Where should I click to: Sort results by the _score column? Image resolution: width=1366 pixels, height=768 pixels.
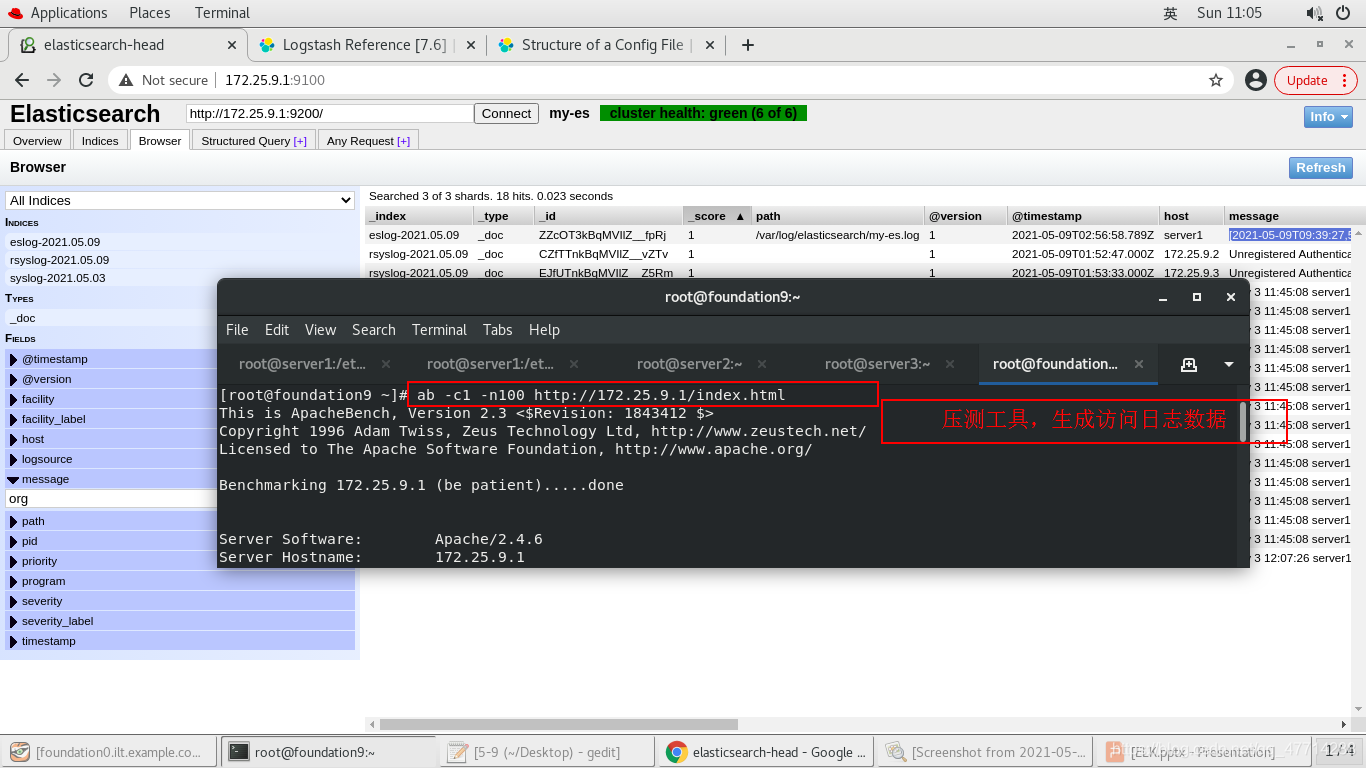click(716, 216)
